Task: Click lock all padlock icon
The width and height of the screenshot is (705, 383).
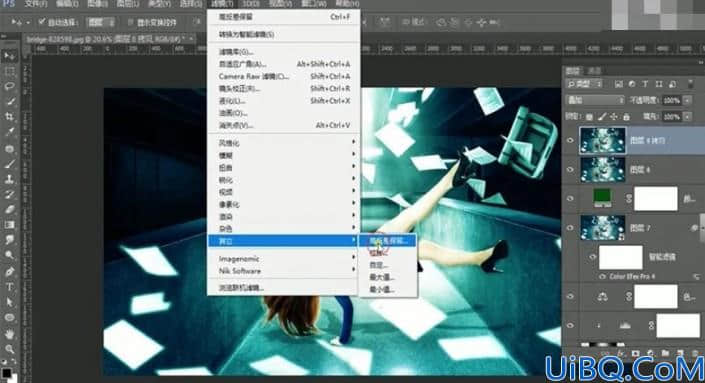Action: coord(626,116)
